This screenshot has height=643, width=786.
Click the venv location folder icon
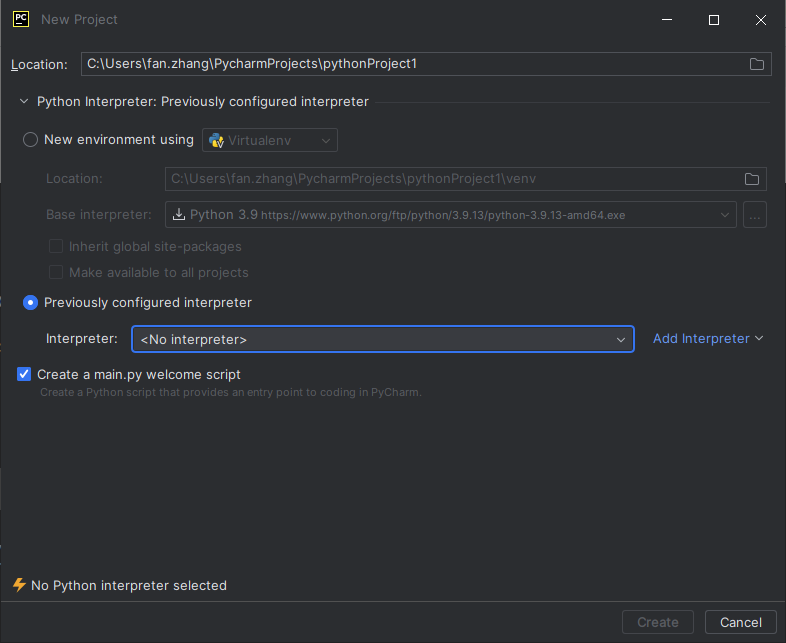[x=751, y=179]
